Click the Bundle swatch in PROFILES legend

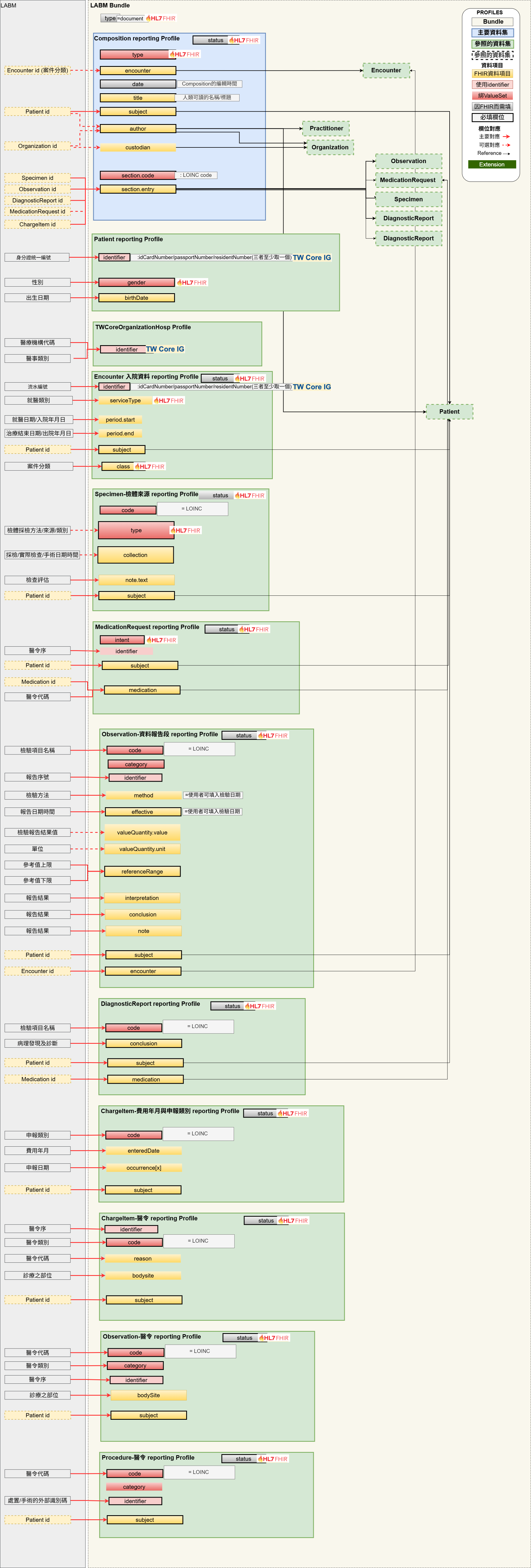(x=493, y=22)
